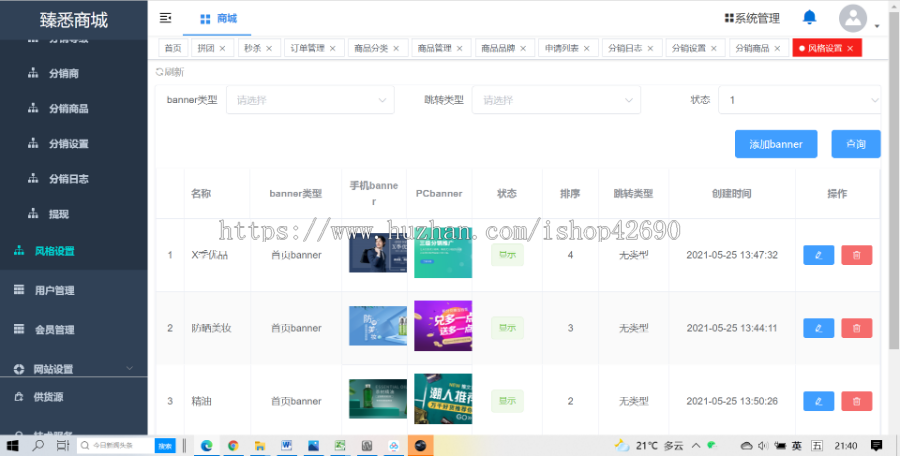Screen dimensions: 900x456
Task: Switch to the 首页 tab
Action: click(173, 48)
